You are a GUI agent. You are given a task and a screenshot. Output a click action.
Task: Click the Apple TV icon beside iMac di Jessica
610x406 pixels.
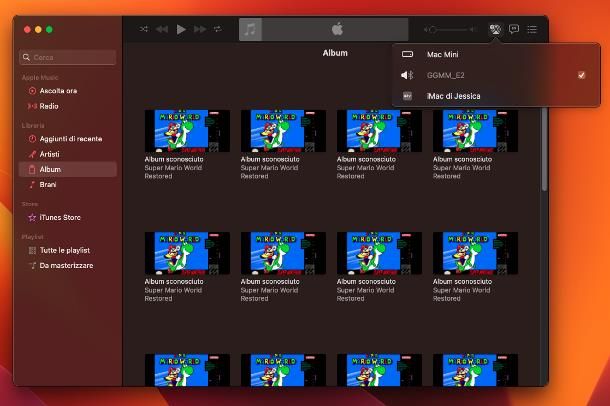407,96
